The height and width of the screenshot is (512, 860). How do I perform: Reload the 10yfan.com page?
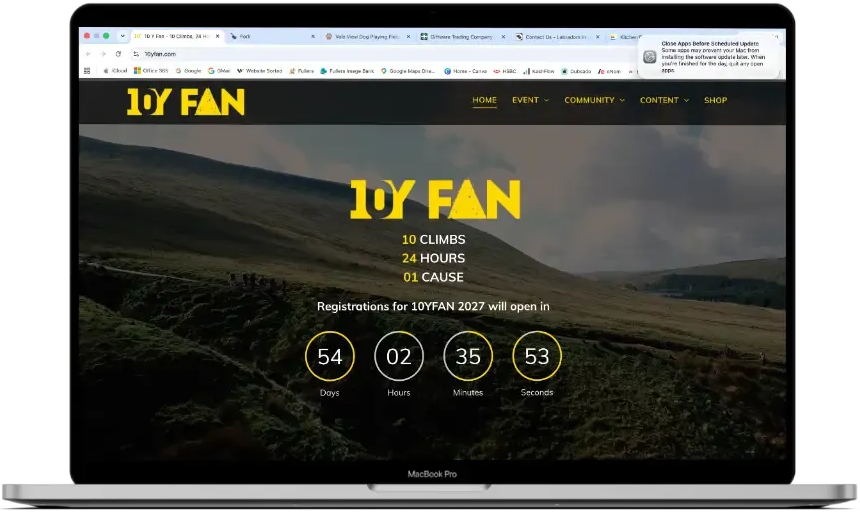coord(118,54)
